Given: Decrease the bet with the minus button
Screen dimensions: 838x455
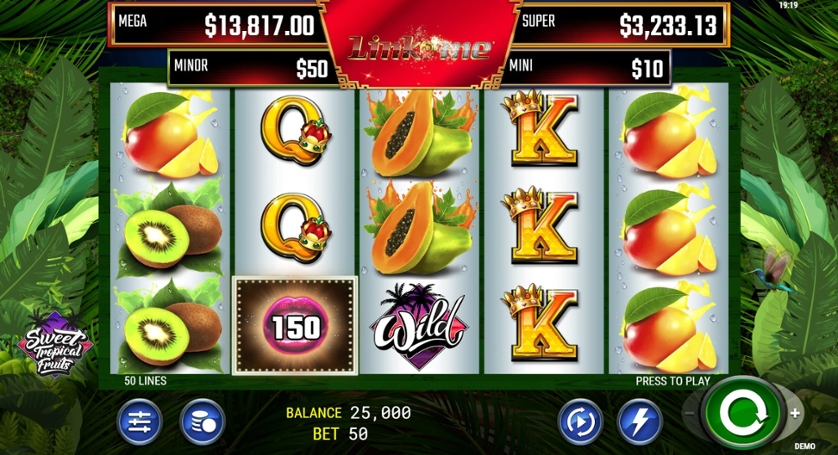Looking at the screenshot, I should 690,413.
